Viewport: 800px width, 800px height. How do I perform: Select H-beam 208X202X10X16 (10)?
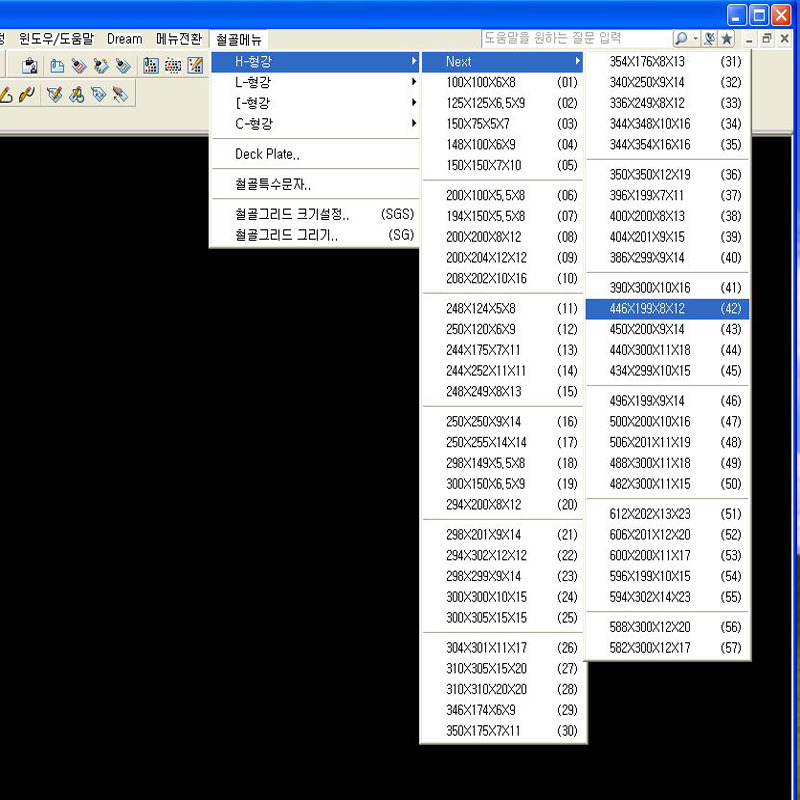(503, 279)
